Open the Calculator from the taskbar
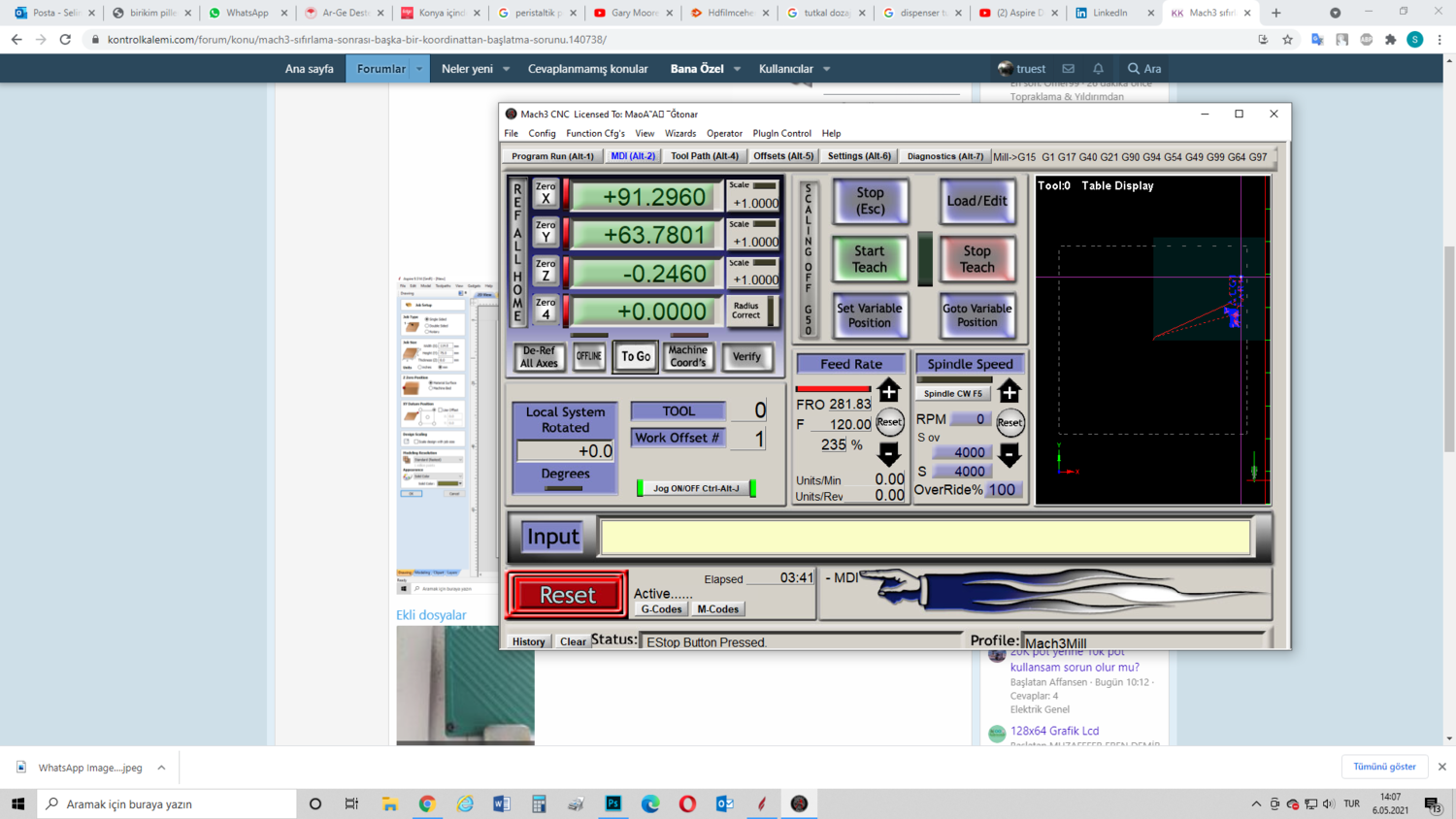1456x819 pixels. 539,803
